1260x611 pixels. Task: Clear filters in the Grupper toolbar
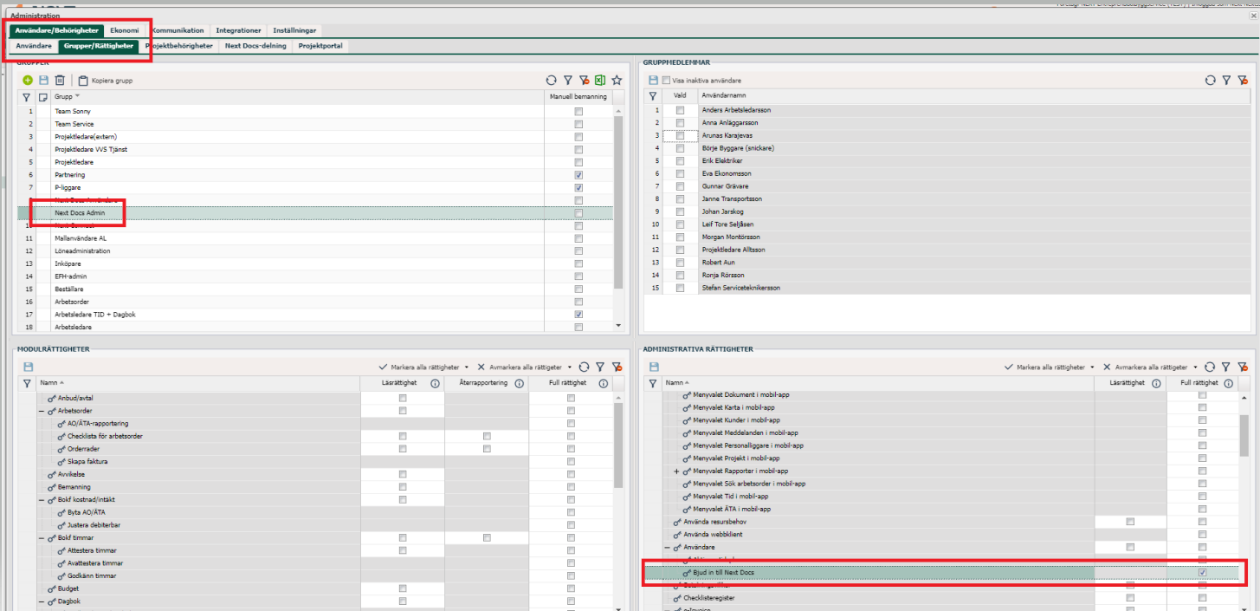click(584, 80)
